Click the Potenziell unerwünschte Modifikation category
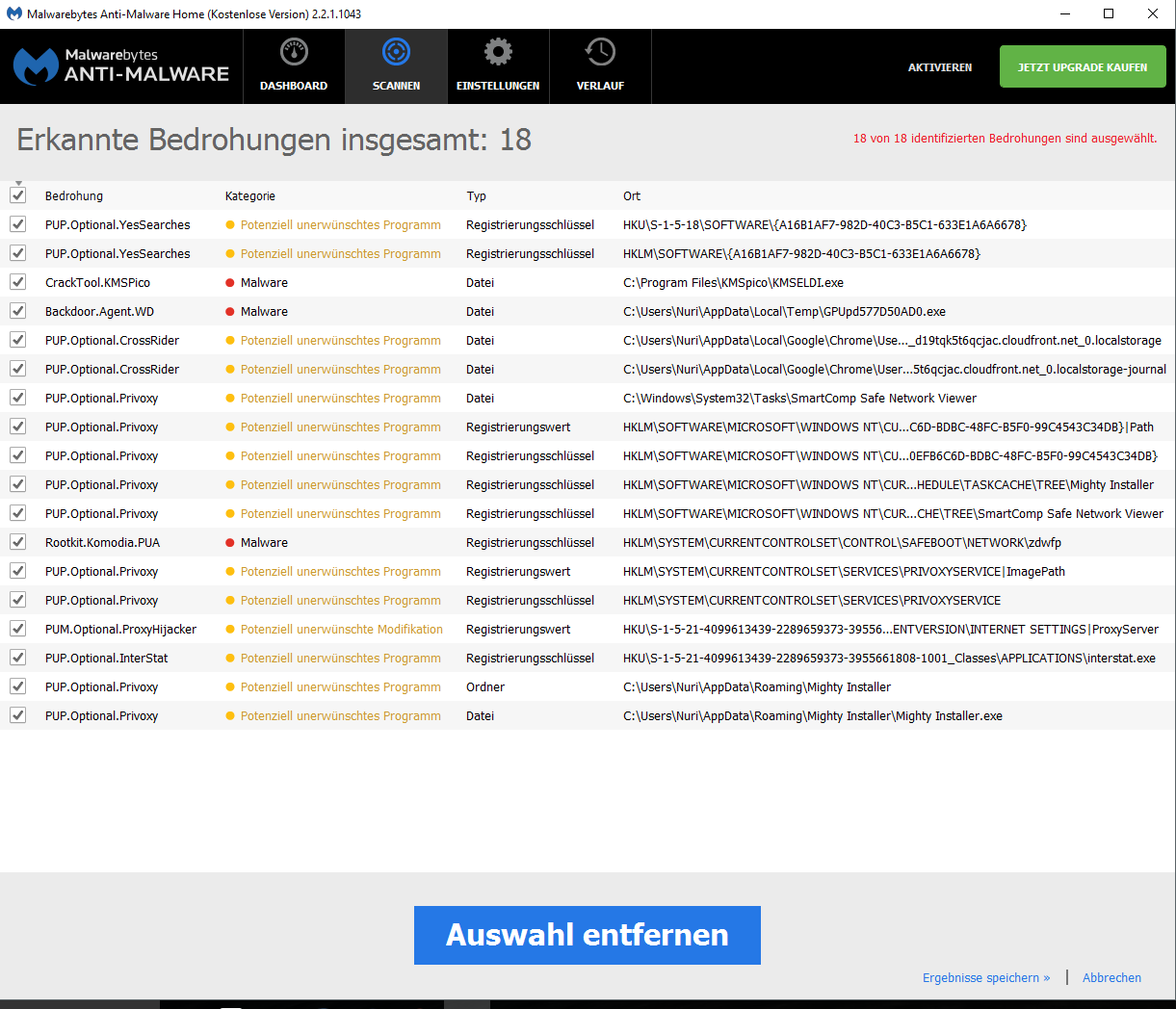The height and width of the screenshot is (1009, 1176). (342, 629)
